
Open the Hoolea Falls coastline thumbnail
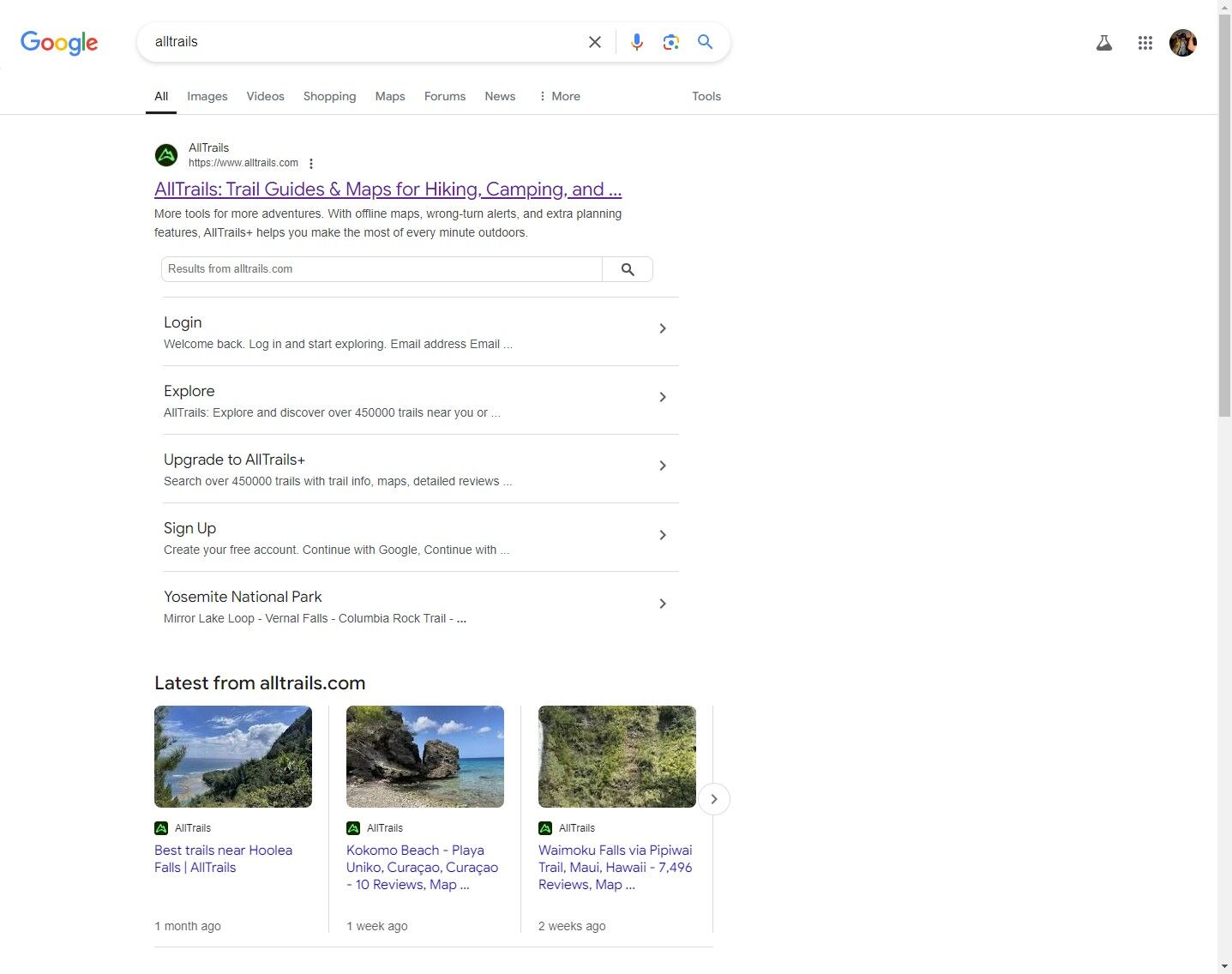233,756
